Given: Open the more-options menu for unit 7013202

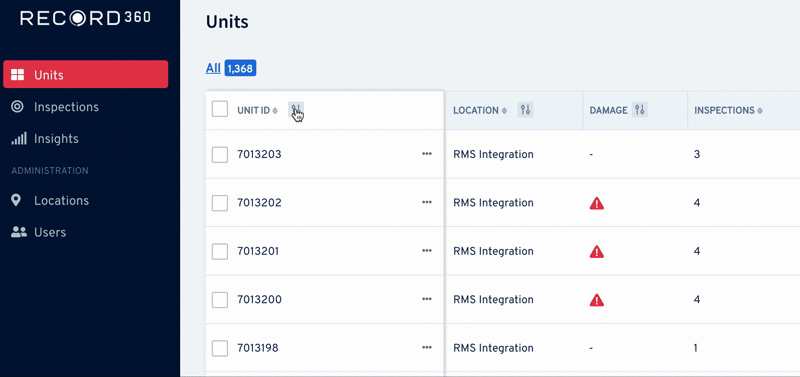Looking at the screenshot, I should coord(427,202).
